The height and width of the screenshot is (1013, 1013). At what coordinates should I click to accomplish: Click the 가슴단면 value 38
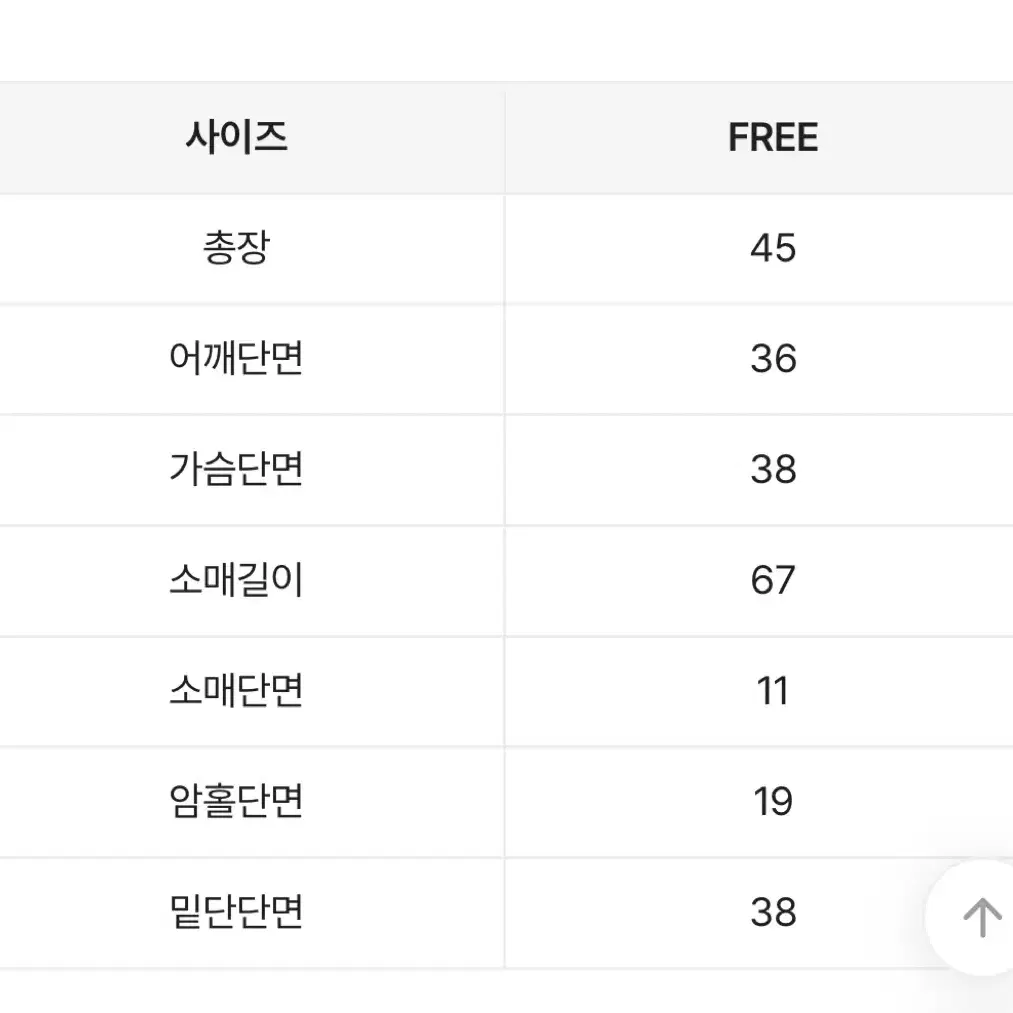coord(773,469)
